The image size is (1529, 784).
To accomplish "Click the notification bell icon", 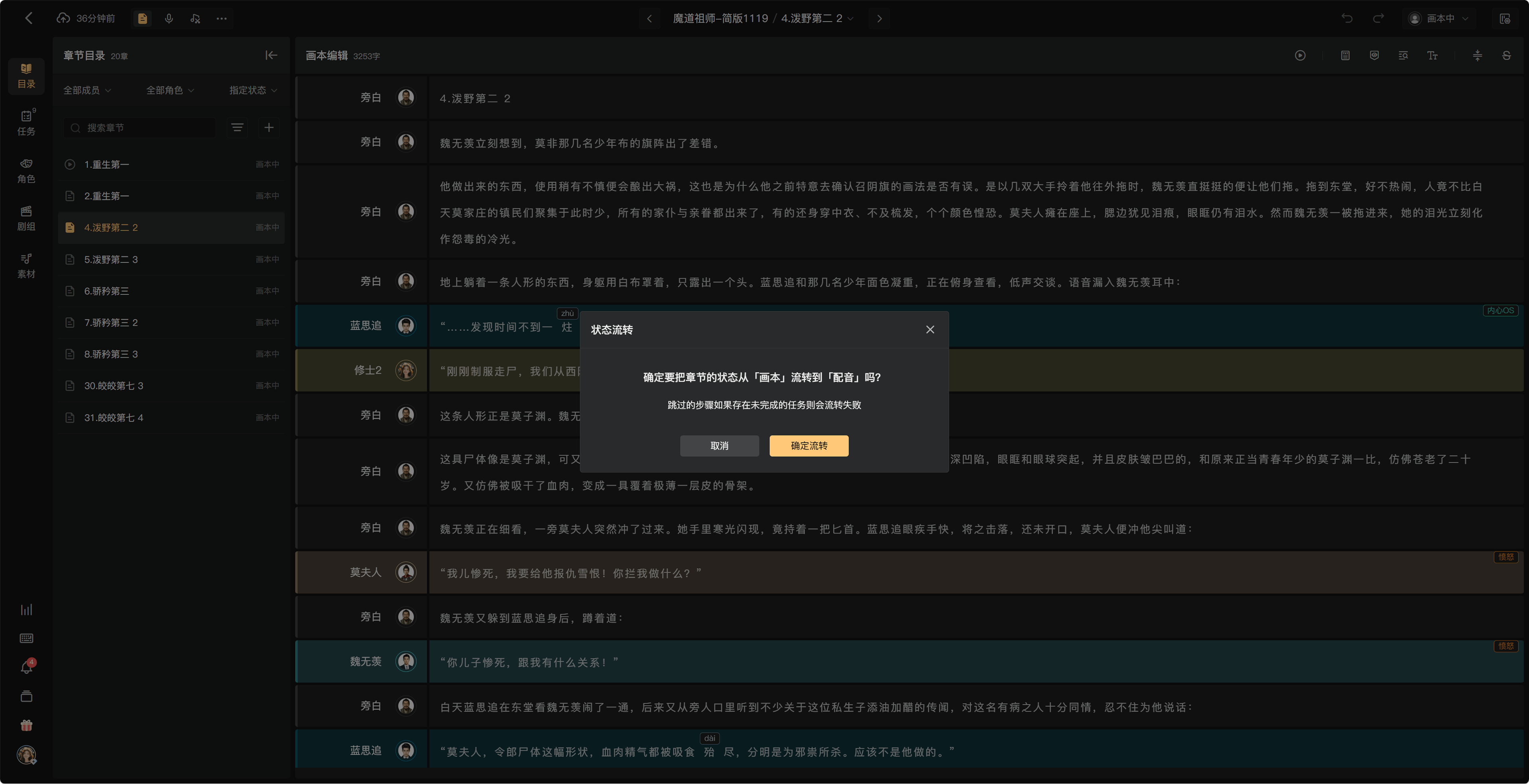I will 26,667.
